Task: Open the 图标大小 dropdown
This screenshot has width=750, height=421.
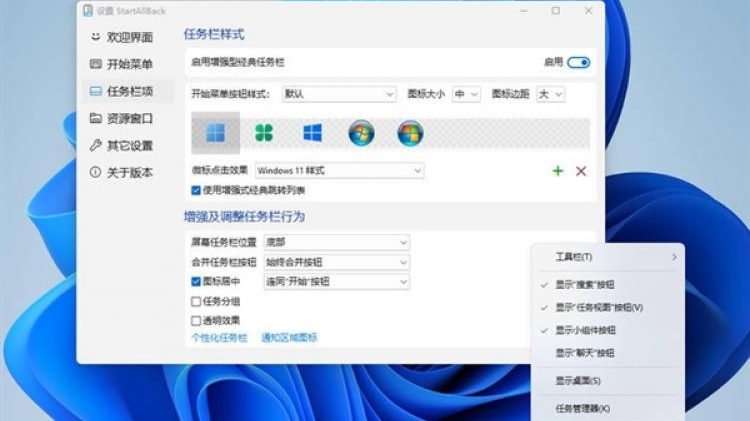Action: point(466,94)
